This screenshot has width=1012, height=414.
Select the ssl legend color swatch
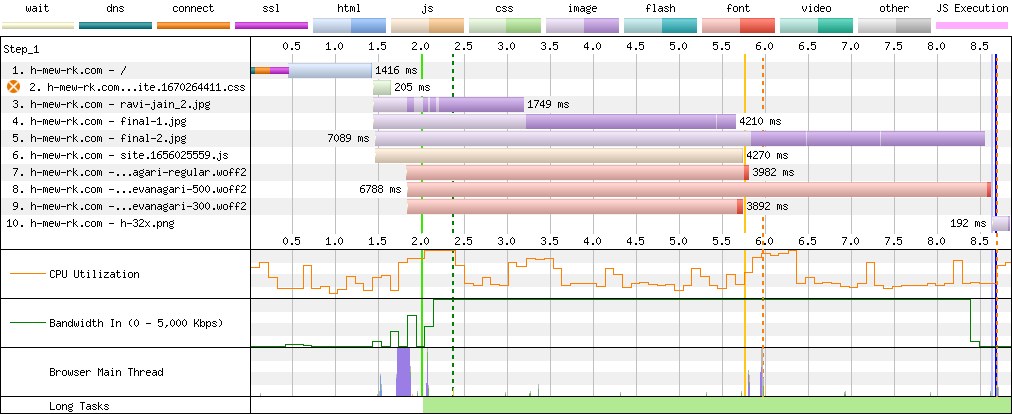point(271,26)
